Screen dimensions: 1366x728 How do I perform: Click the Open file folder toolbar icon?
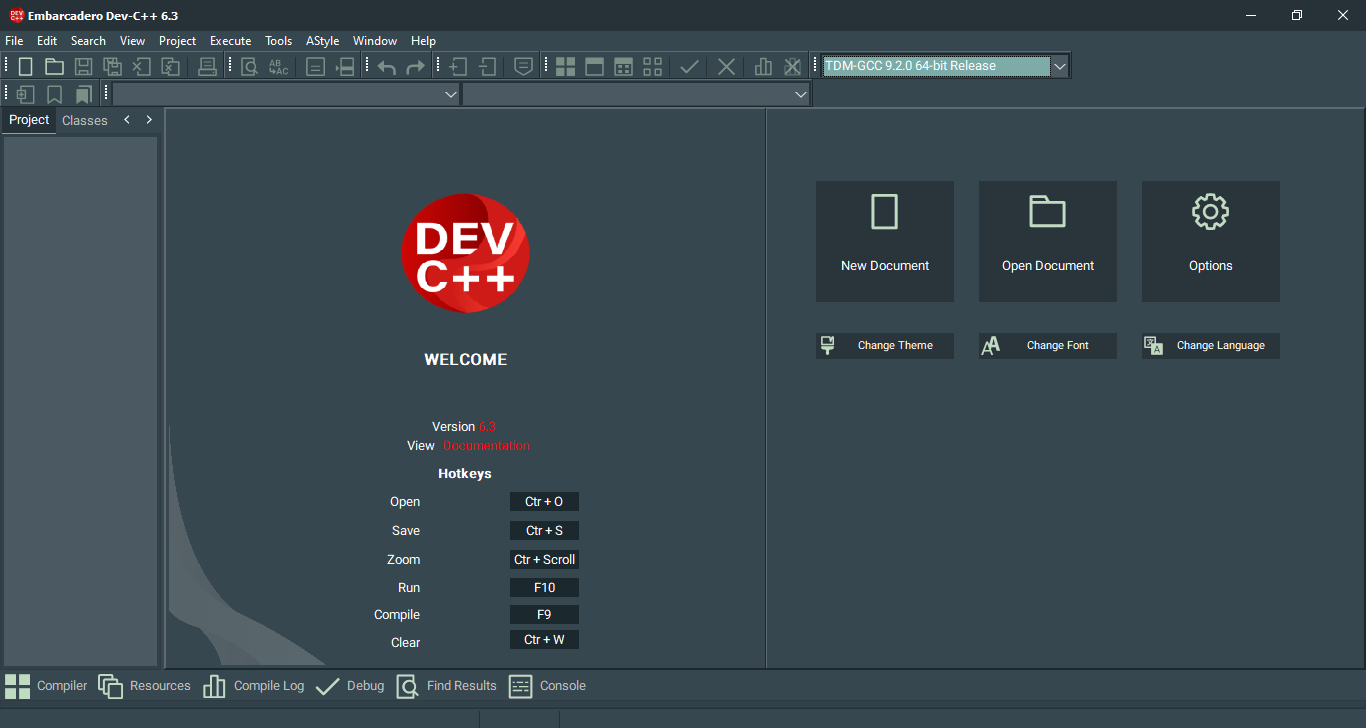(x=54, y=67)
